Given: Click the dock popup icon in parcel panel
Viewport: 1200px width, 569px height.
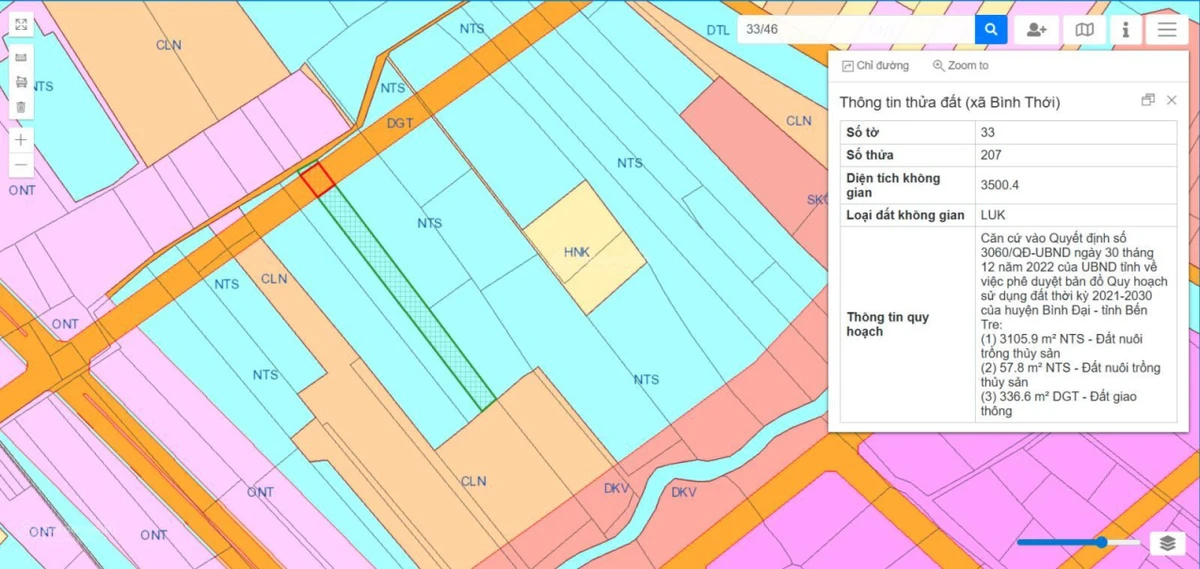Looking at the screenshot, I should coord(1148,101).
